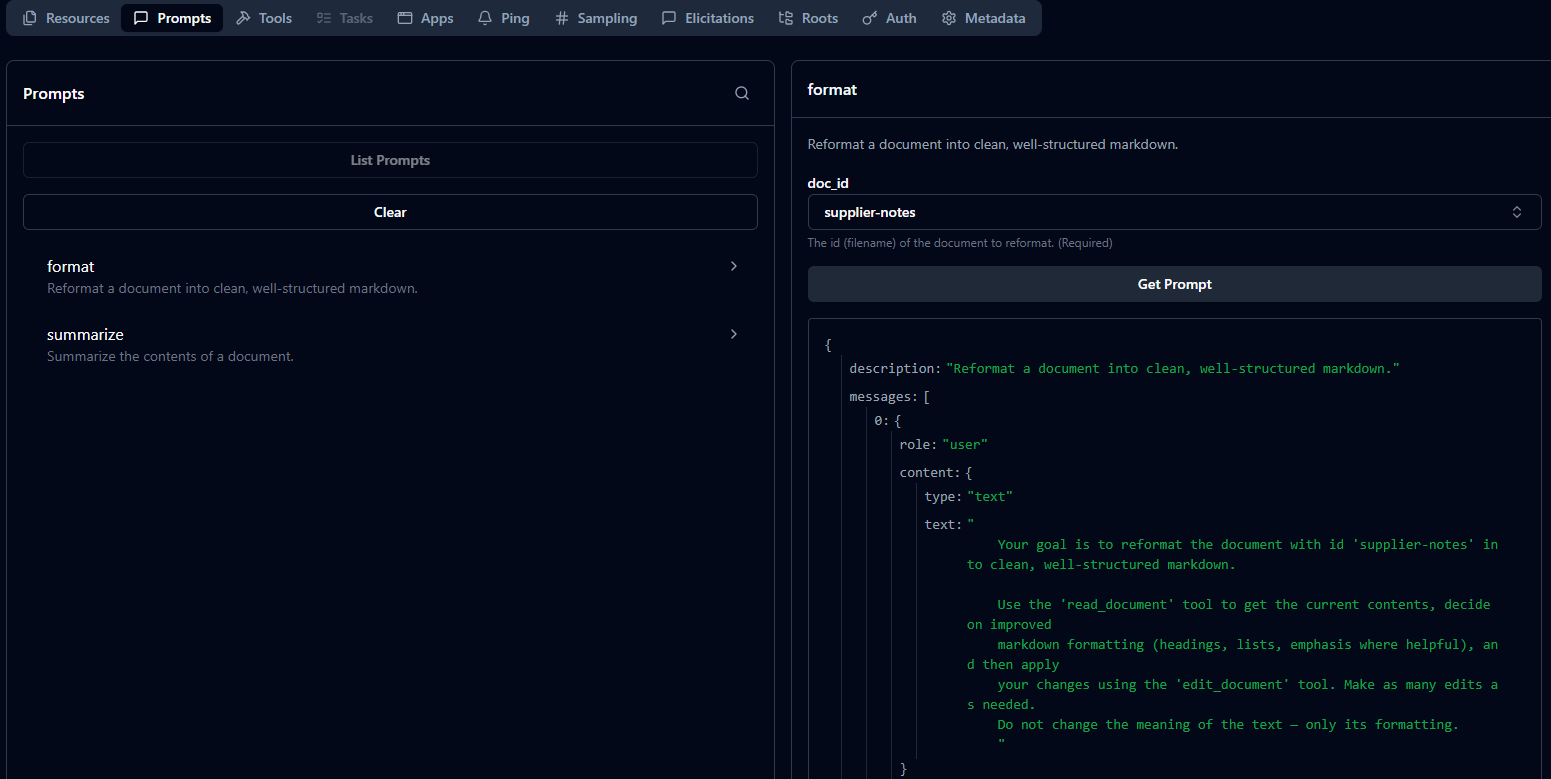Click the chevron next to summarize

click(734, 334)
